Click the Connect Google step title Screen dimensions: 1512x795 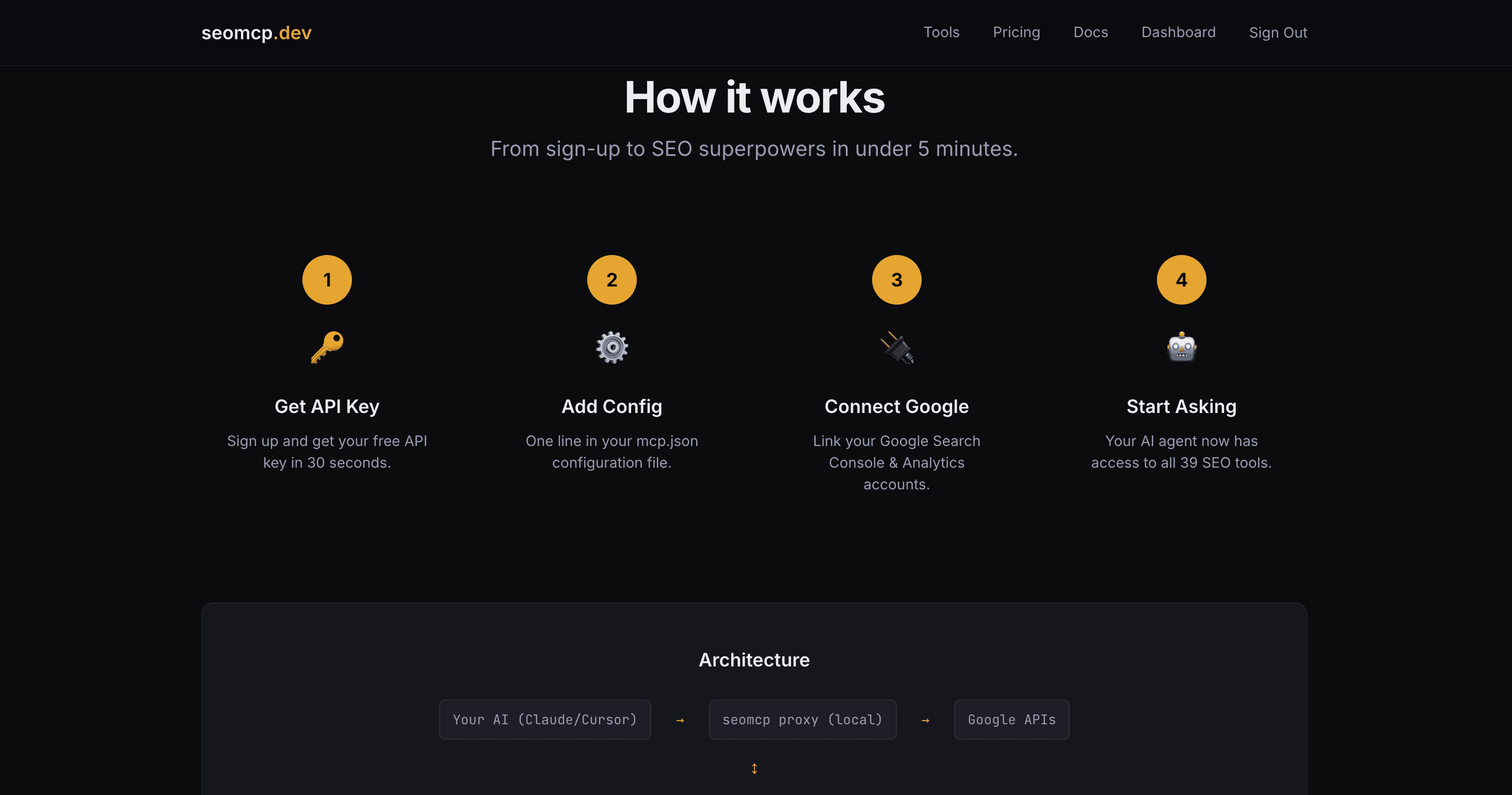pyautogui.click(x=896, y=406)
